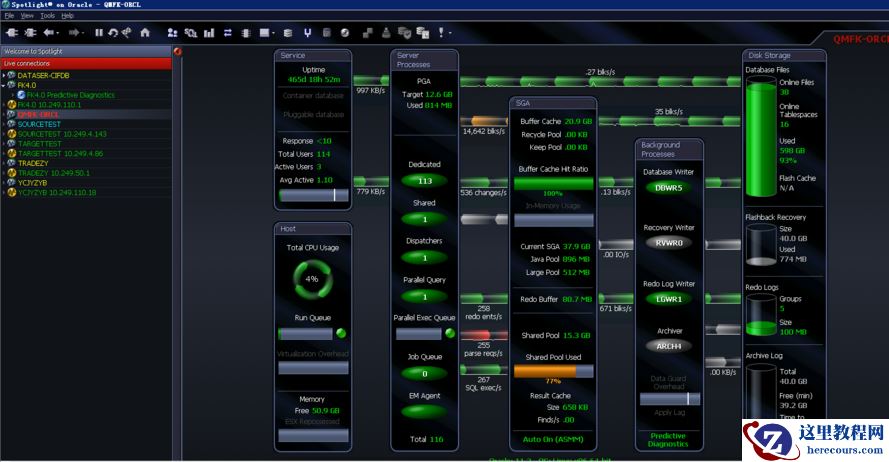
Task: Open the bar chart activity toolbar icon
Action: (x=209, y=33)
